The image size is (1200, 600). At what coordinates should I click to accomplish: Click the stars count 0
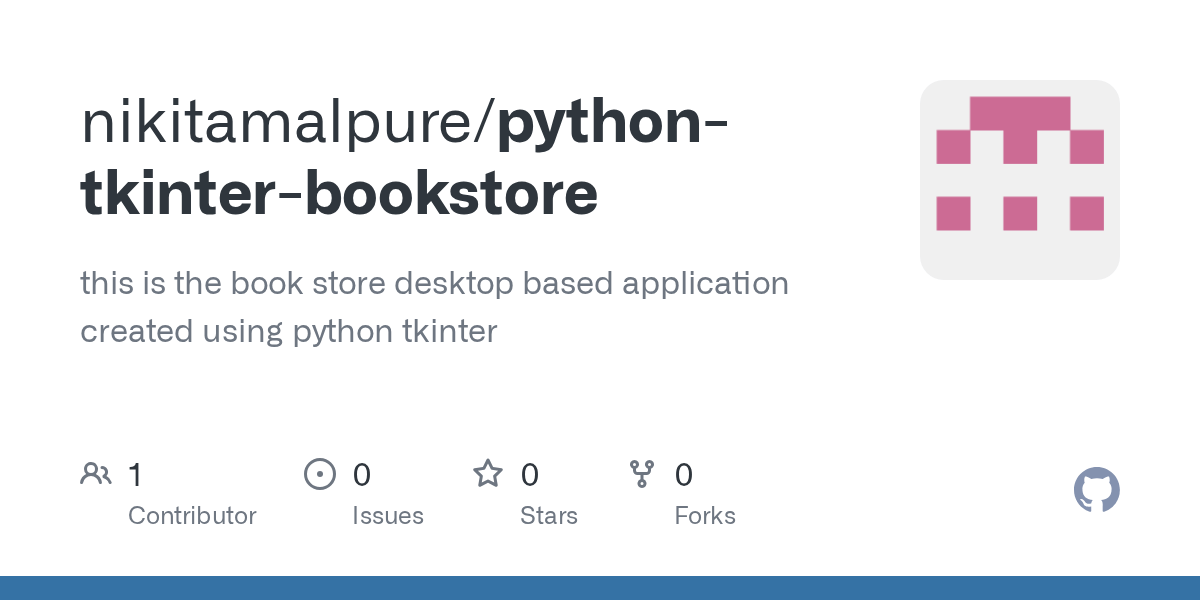[x=530, y=475]
